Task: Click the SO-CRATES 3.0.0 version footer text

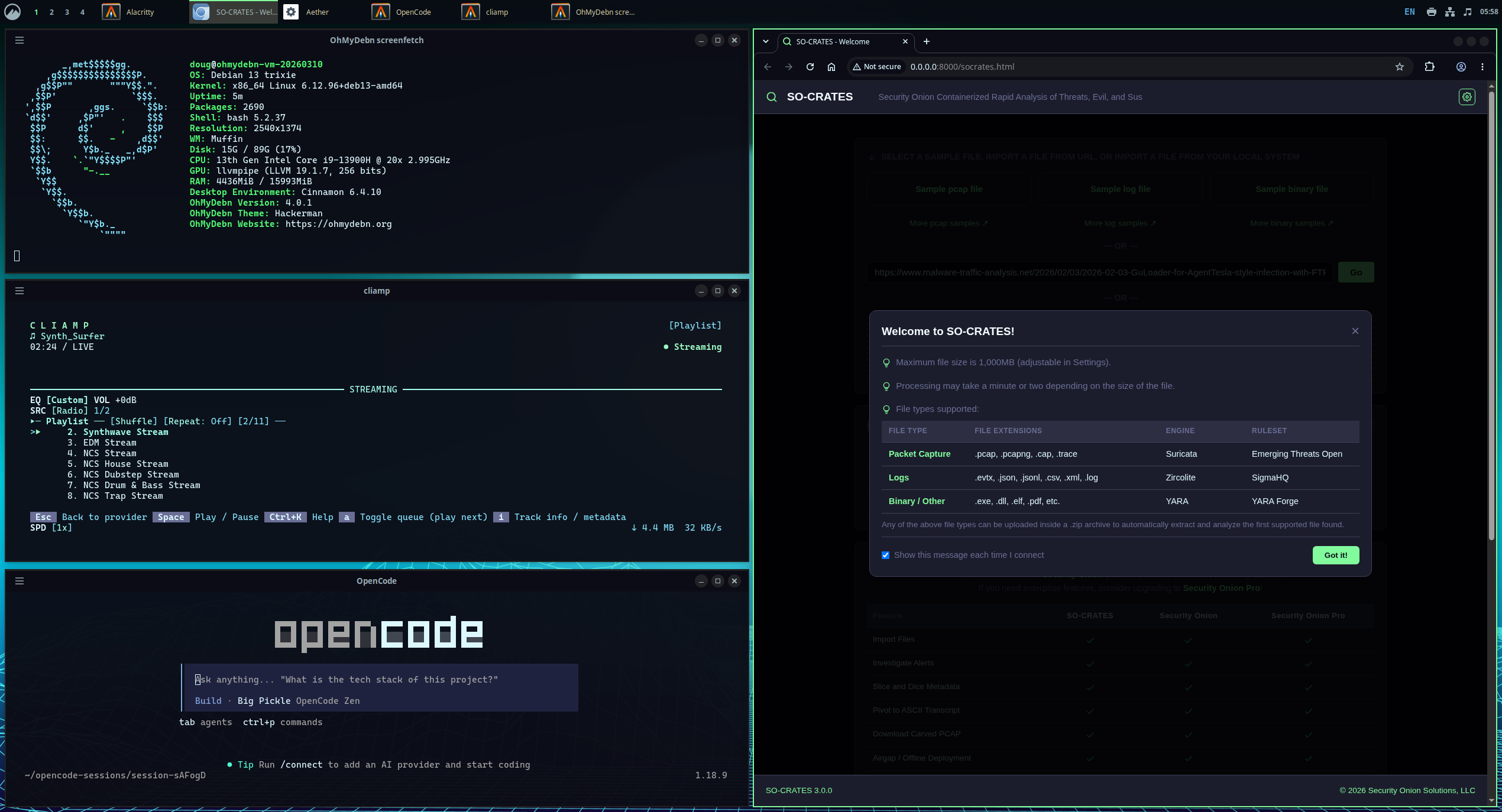Action: [798, 790]
